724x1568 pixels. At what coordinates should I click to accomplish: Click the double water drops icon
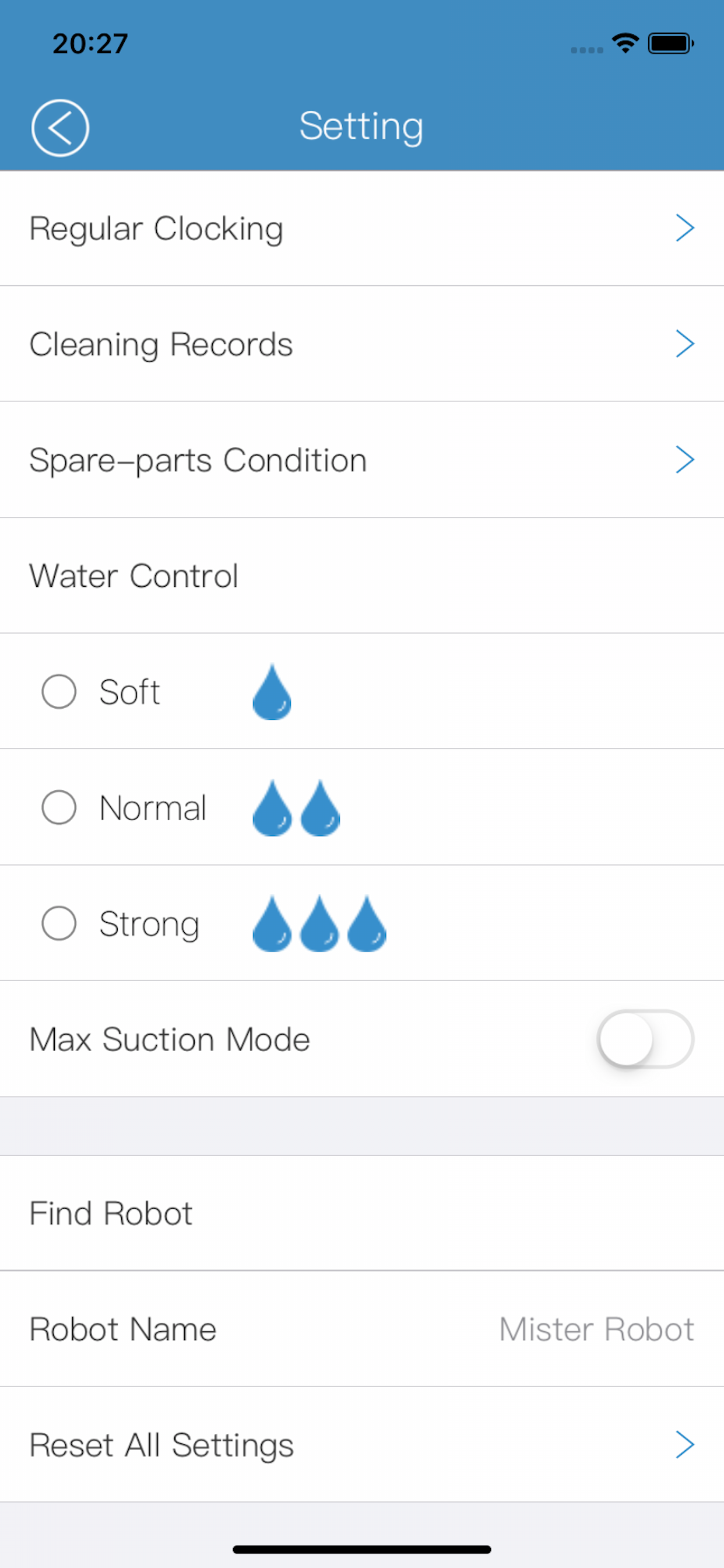296,808
